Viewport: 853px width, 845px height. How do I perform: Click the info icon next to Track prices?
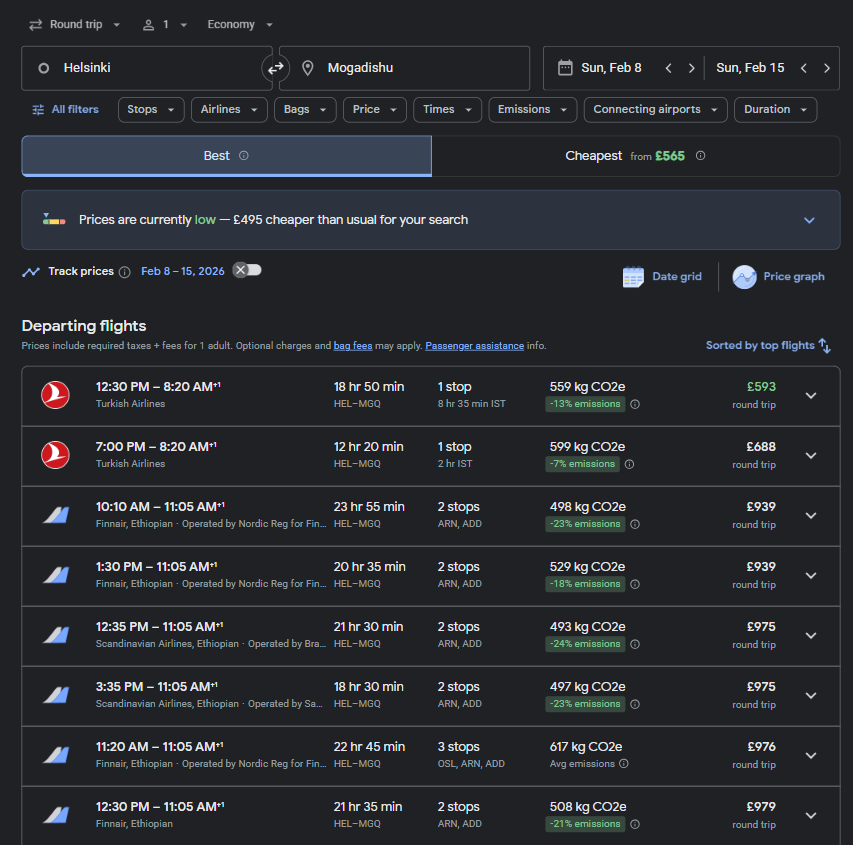[x=124, y=272]
